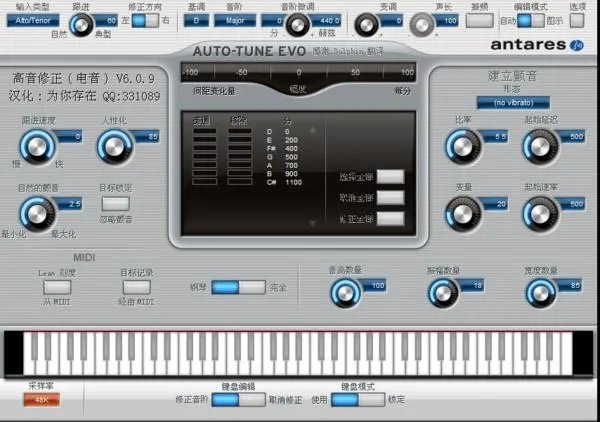The width and height of the screenshot is (600, 422).
Task: Click the 音高数量 pitch amount knob
Action: click(345, 294)
